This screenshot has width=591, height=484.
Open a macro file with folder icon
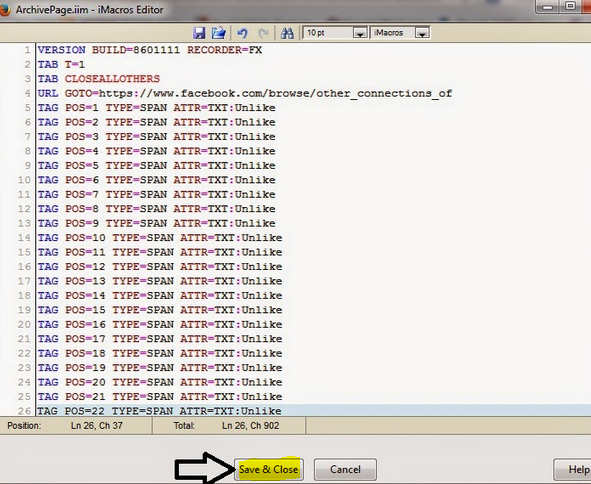[x=218, y=33]
